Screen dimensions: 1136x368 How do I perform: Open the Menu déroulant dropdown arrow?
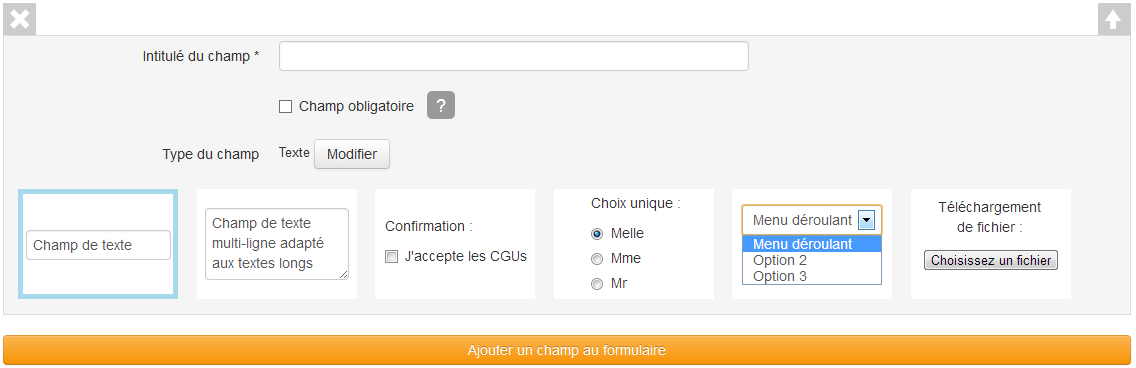pyautogui.click(x=866, y=220)
